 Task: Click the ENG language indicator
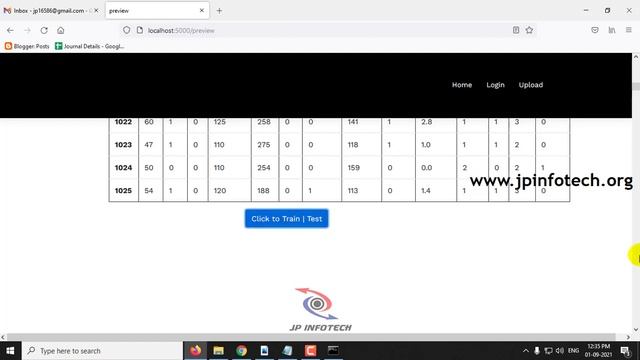(x=573, y=351)
